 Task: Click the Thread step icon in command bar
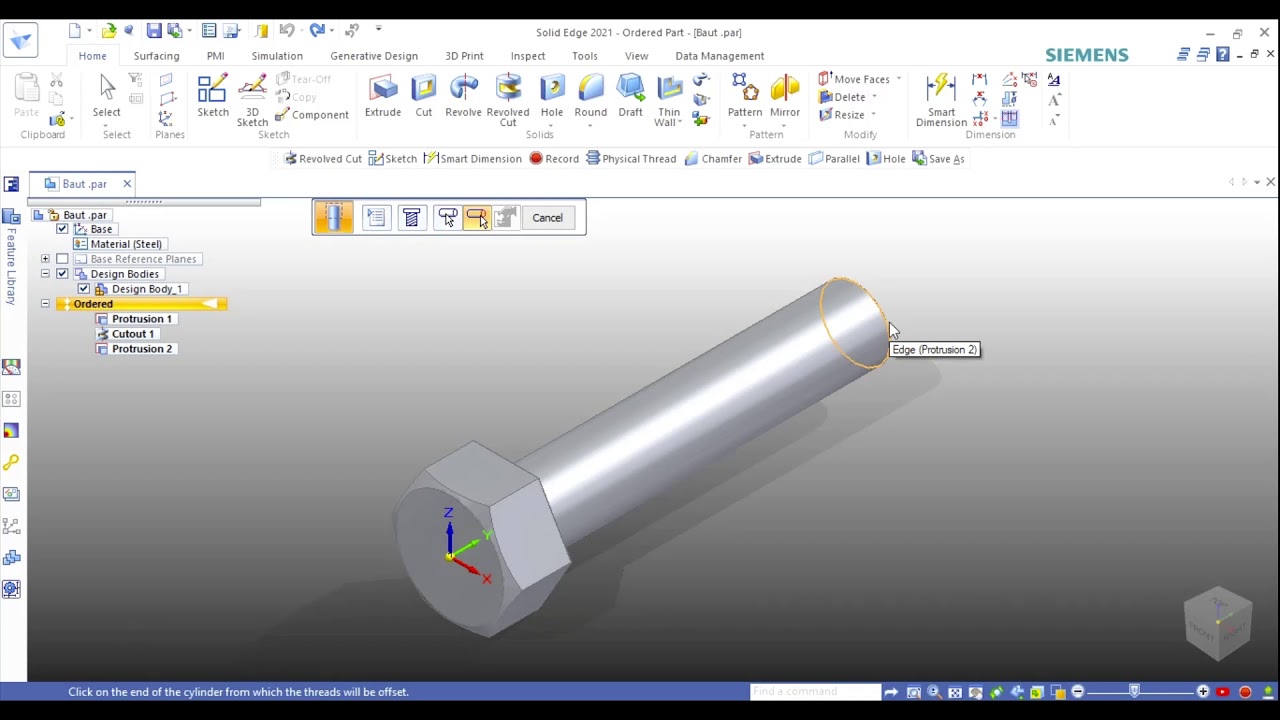[411, 217]
